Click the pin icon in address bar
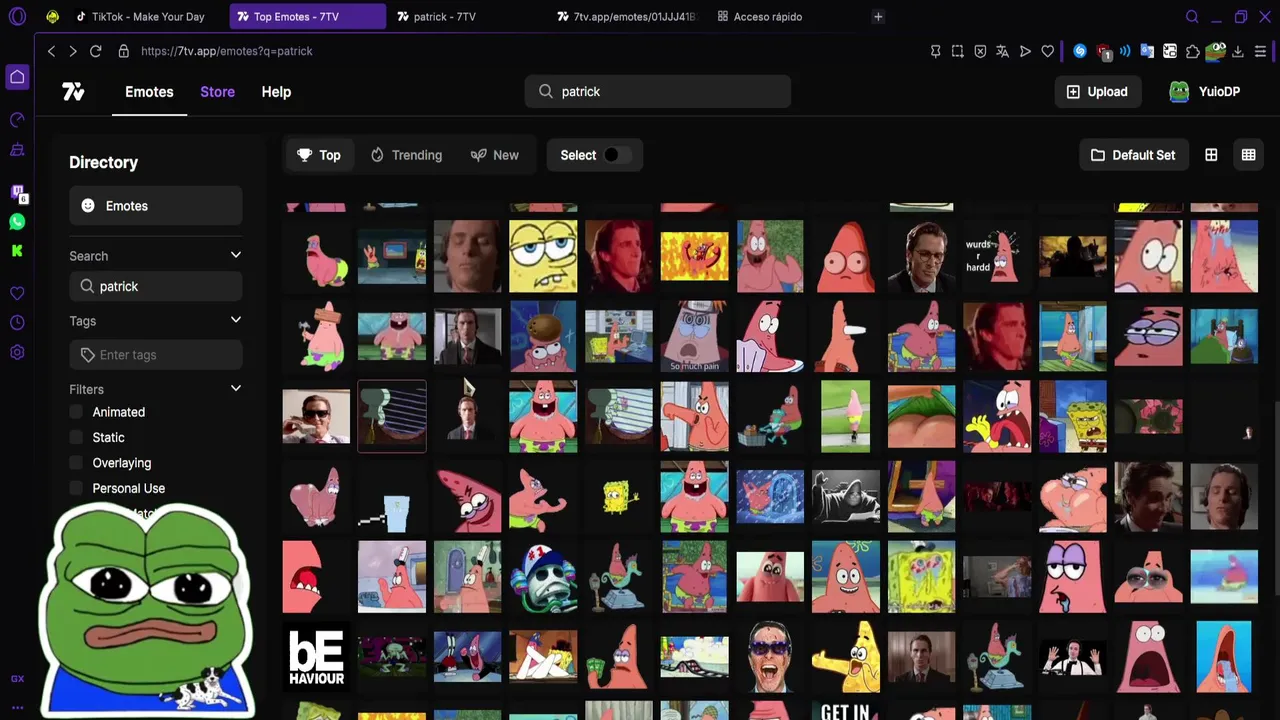 [x=936, y=51]
